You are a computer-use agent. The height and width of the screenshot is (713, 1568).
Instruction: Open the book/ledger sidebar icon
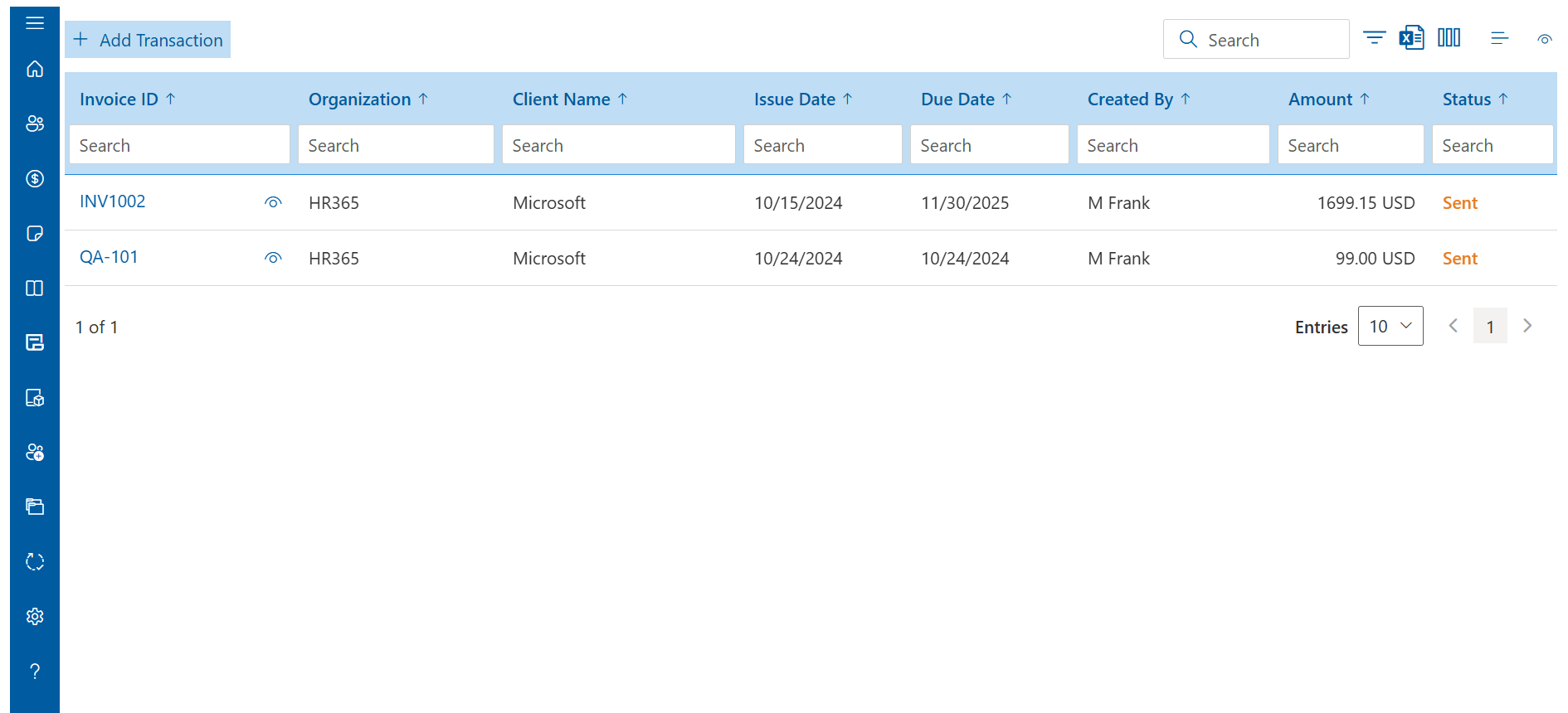pos(35,289)
